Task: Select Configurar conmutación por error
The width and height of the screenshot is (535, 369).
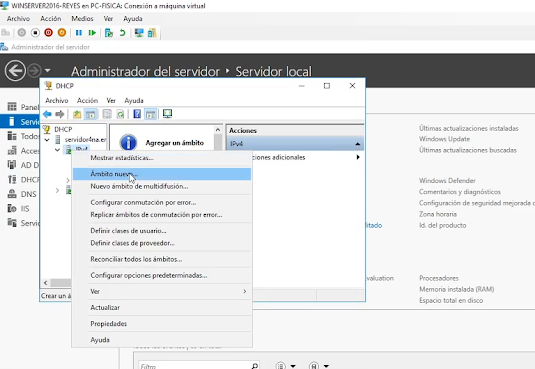Action: click(x=162, y=202)
